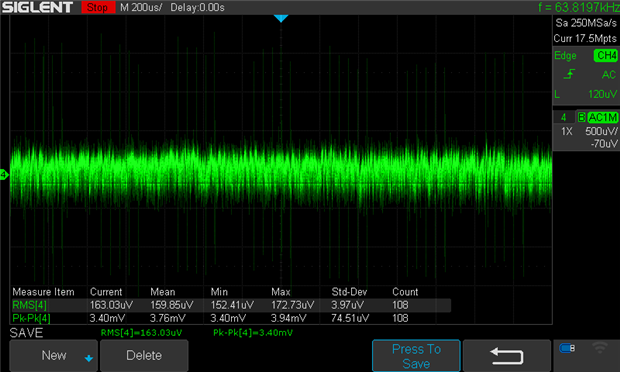Image resolution: width=620 pixels, height=372 pixels.
Task: Click the AC1M coupling badge
Action: [603, 117]
